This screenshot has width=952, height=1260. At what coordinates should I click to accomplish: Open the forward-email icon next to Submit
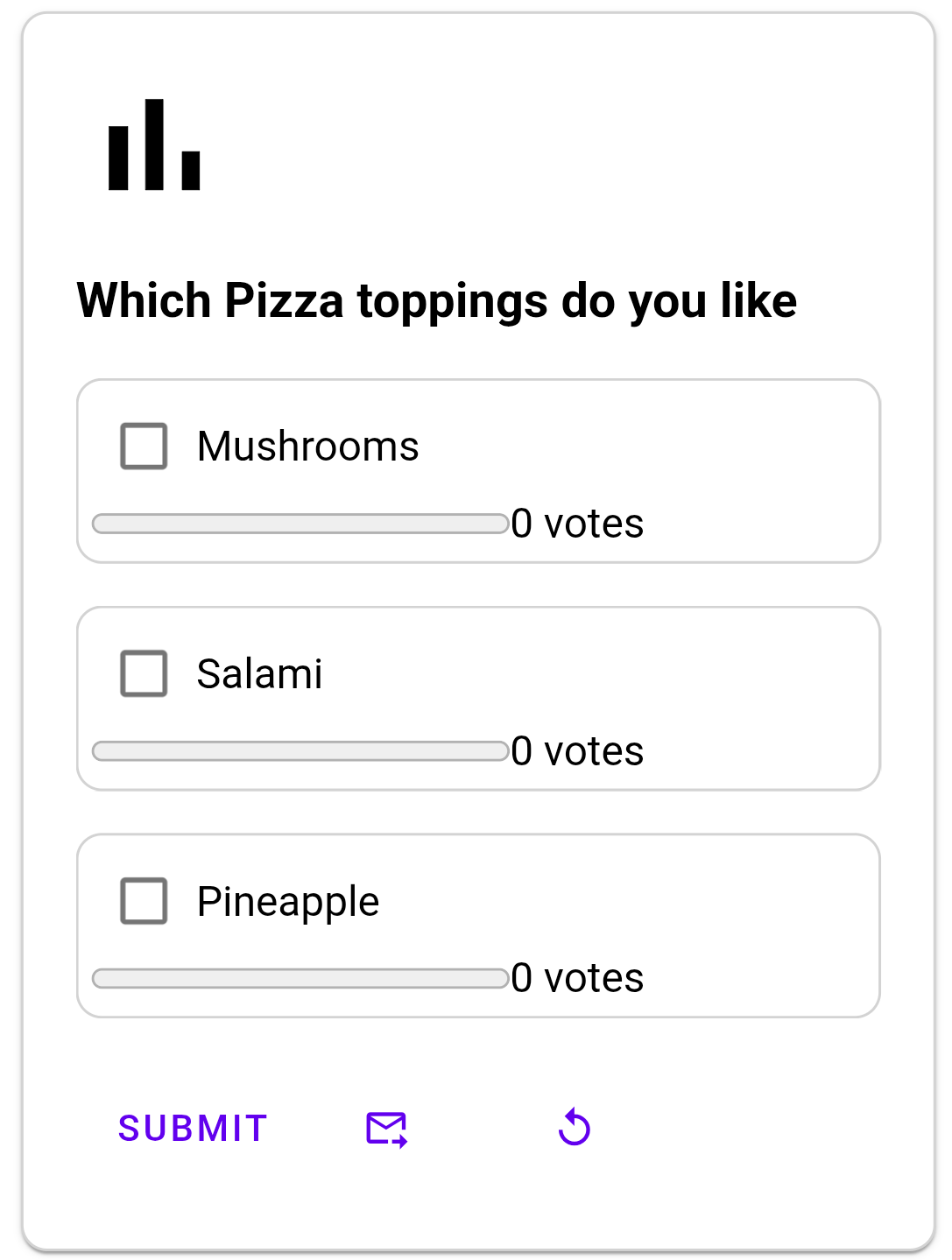(x=386, y=1129)
